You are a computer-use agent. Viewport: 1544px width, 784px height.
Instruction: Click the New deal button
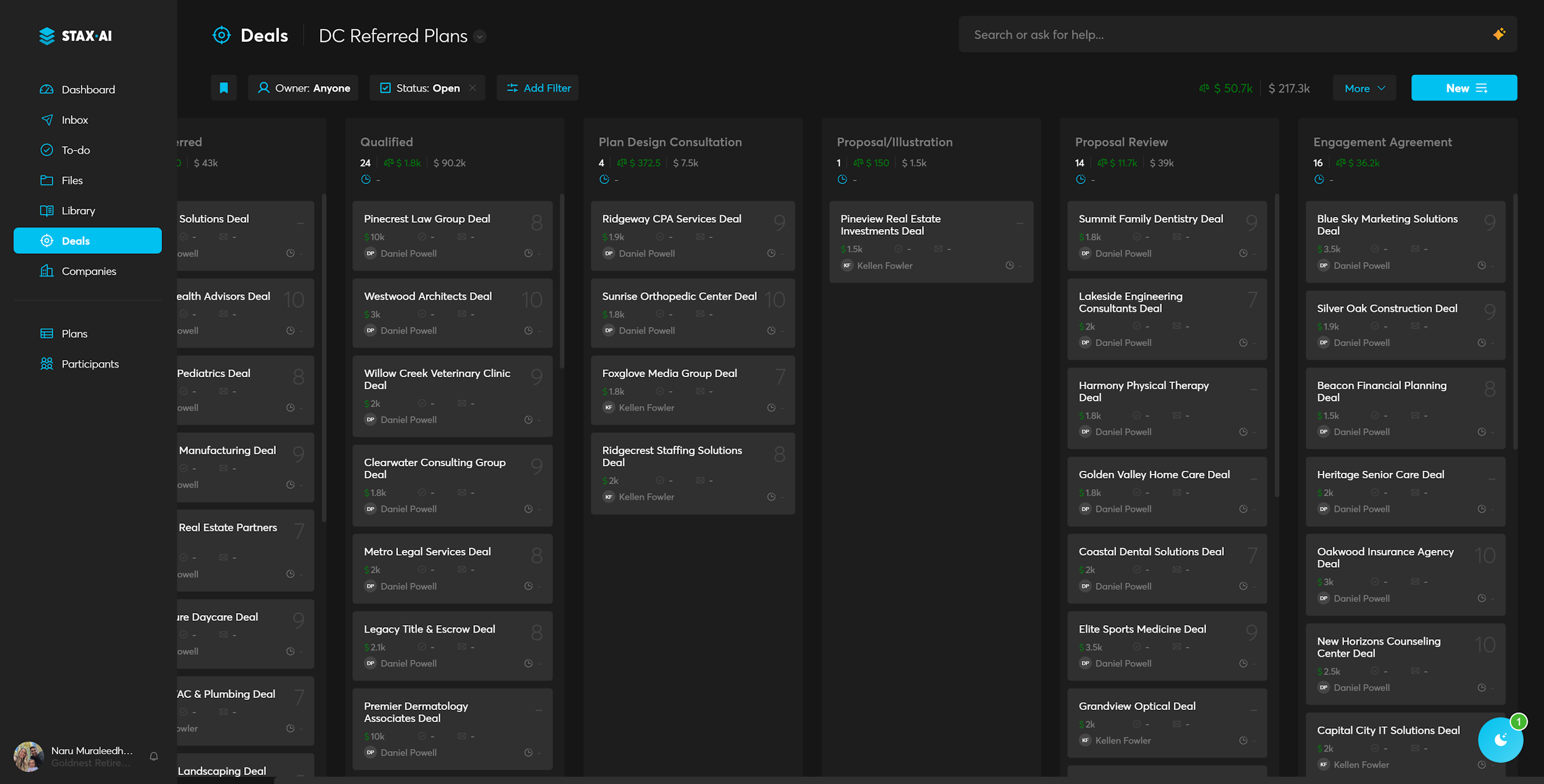(x=1464, y=88)
